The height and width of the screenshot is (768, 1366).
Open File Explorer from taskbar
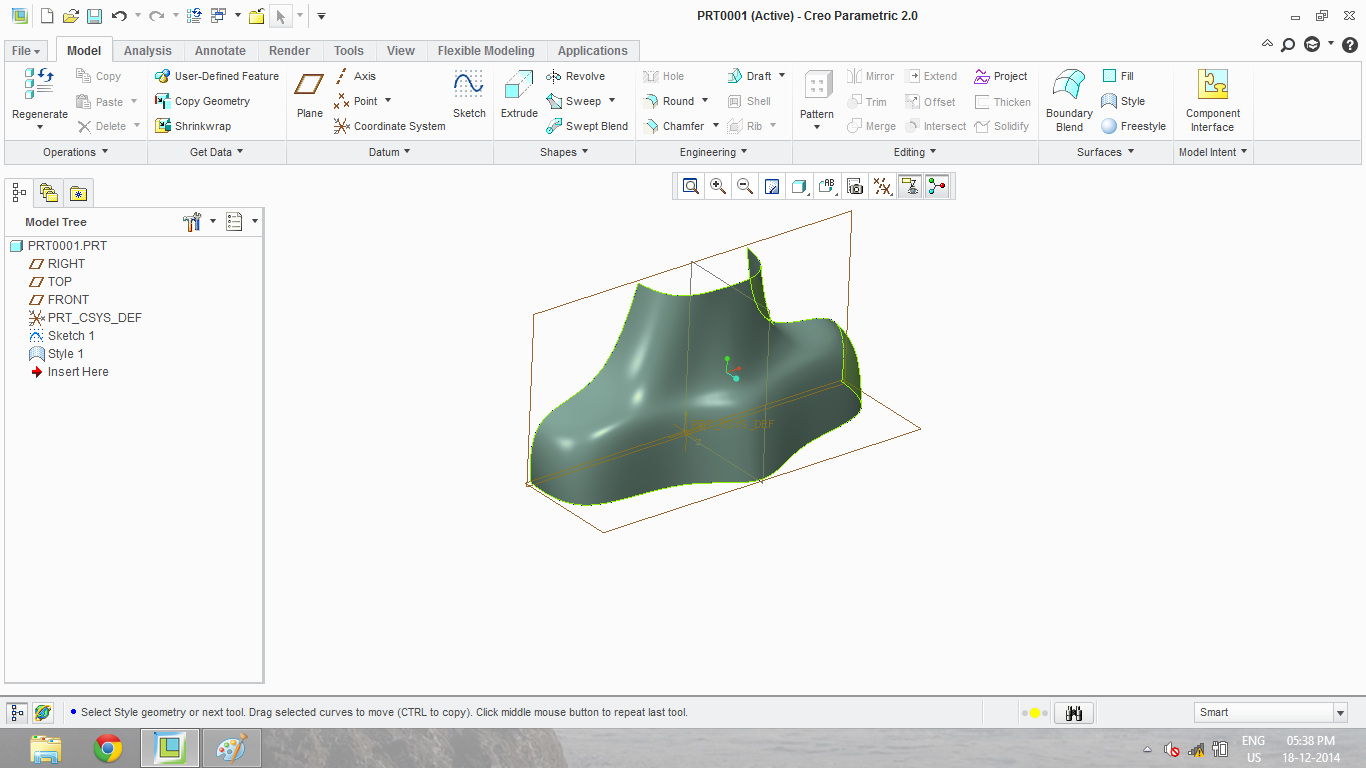46,748
